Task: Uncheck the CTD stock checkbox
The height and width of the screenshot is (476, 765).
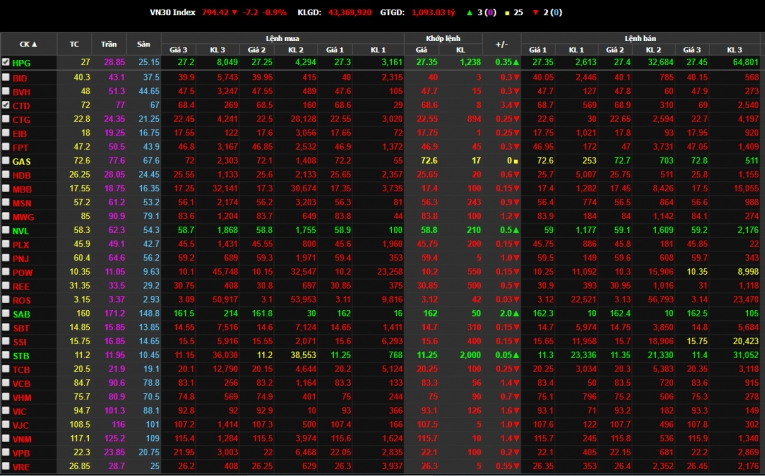Action: click(5, 105)
